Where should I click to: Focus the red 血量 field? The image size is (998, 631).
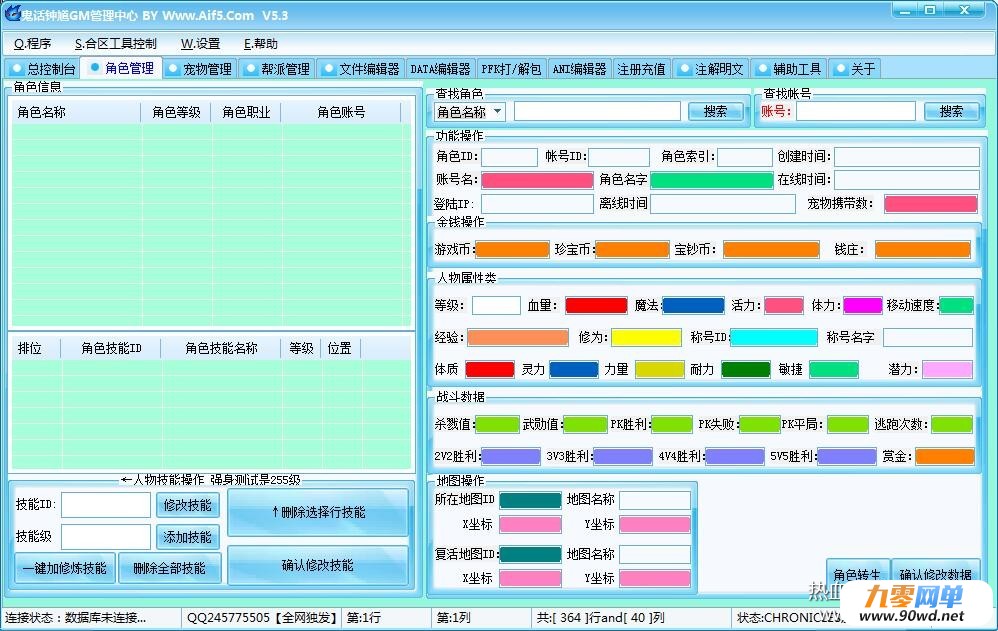click(x=596, y=306)
